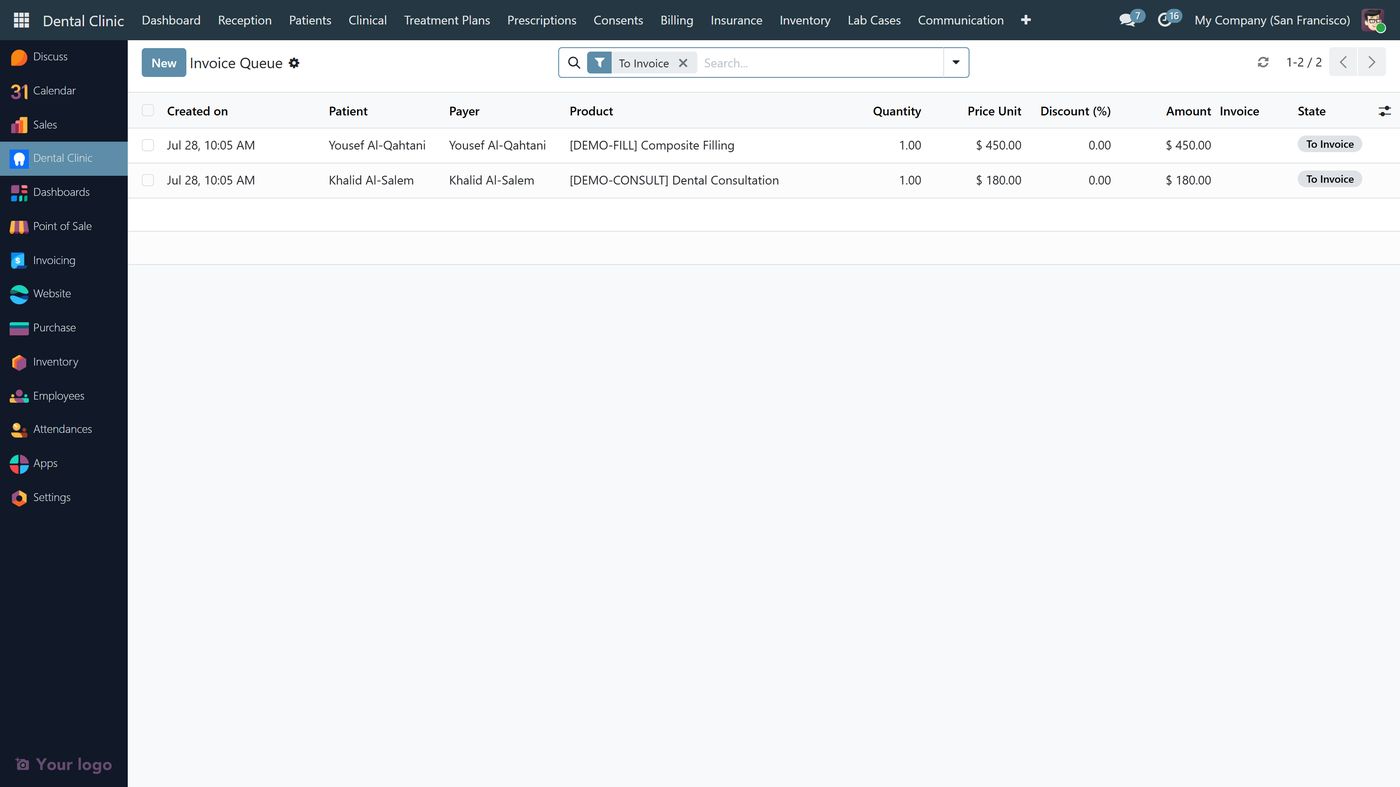
Task: Click Invoice Queue gear actions icon
Action: pos(294,63)
